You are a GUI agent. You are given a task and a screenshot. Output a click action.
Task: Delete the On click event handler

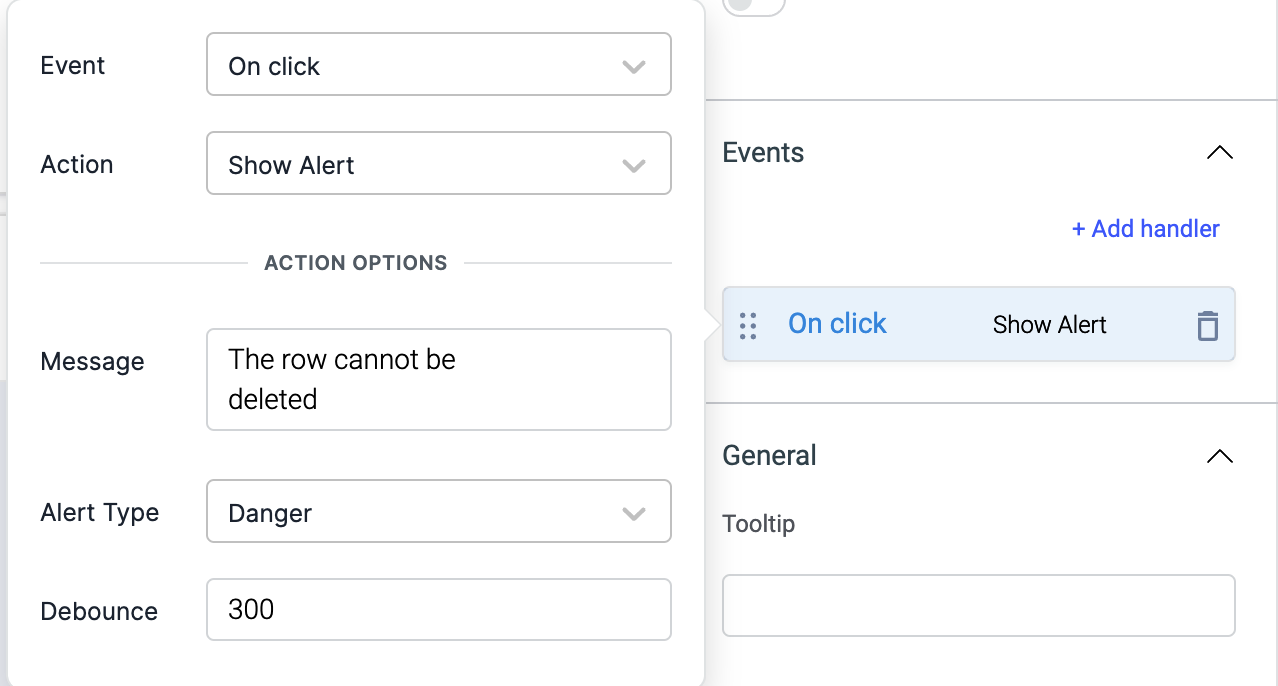(x=1207, y=325)
